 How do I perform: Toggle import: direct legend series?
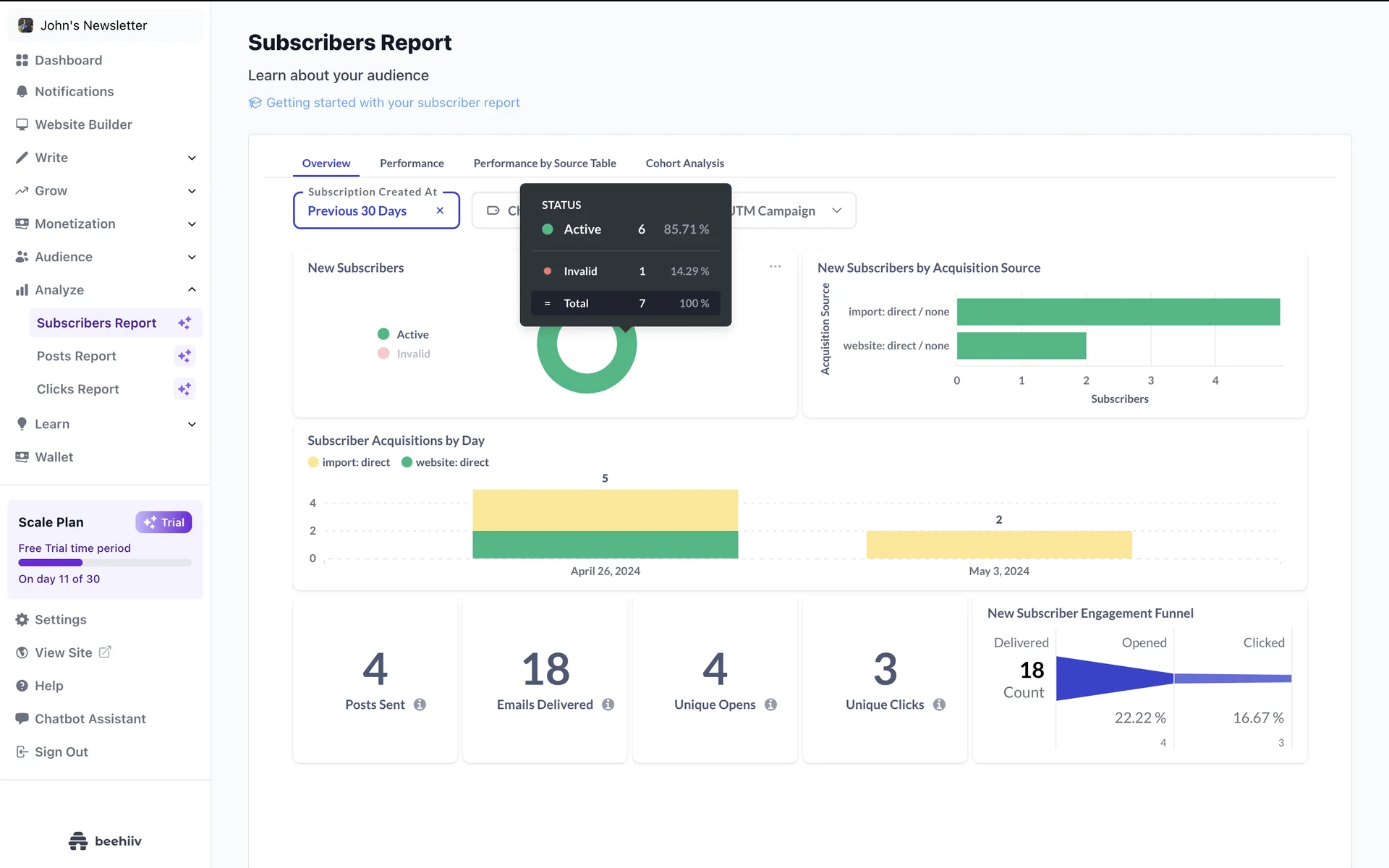[349, 462]
